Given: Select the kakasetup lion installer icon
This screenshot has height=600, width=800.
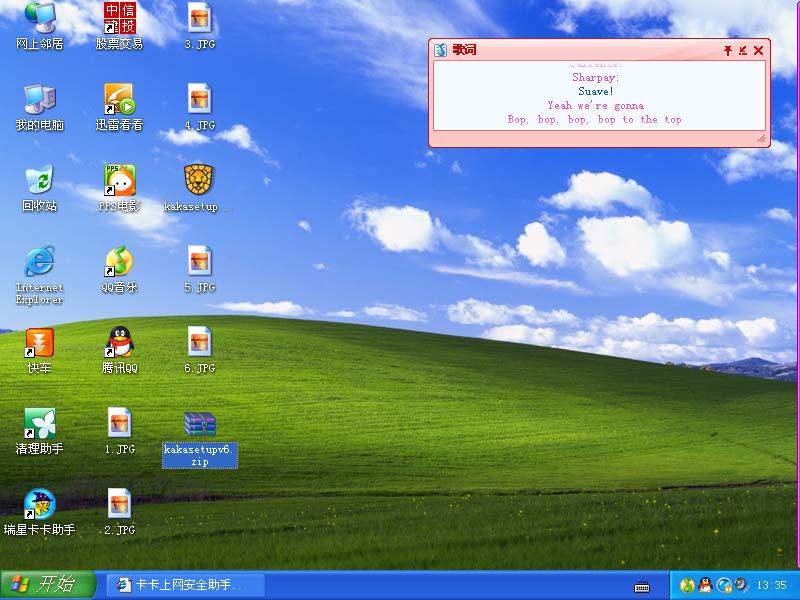Looking at the screenshot, I should [x=198, y=180].
